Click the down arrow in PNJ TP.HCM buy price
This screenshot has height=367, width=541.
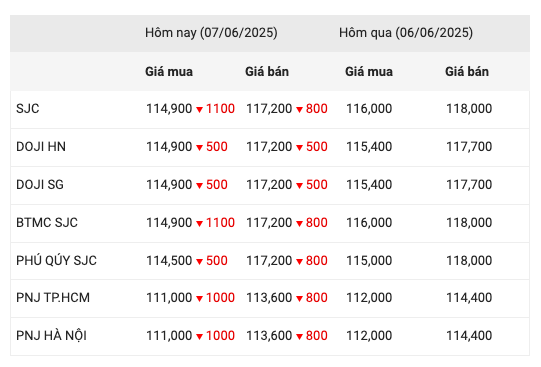[x=199, y=299]
